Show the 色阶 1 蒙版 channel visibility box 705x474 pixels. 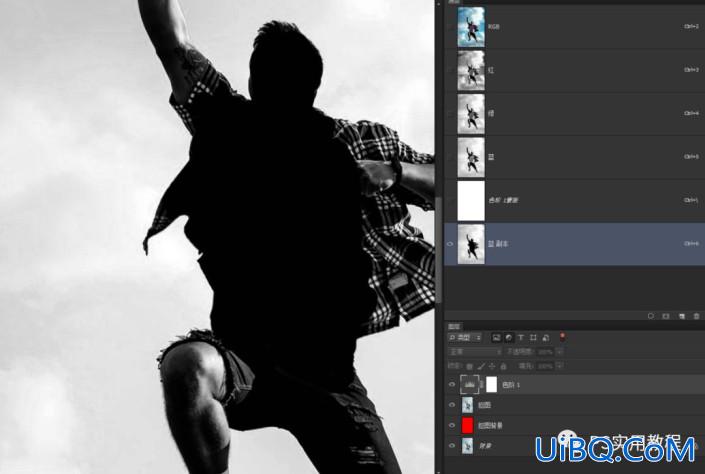click(450, 200)
